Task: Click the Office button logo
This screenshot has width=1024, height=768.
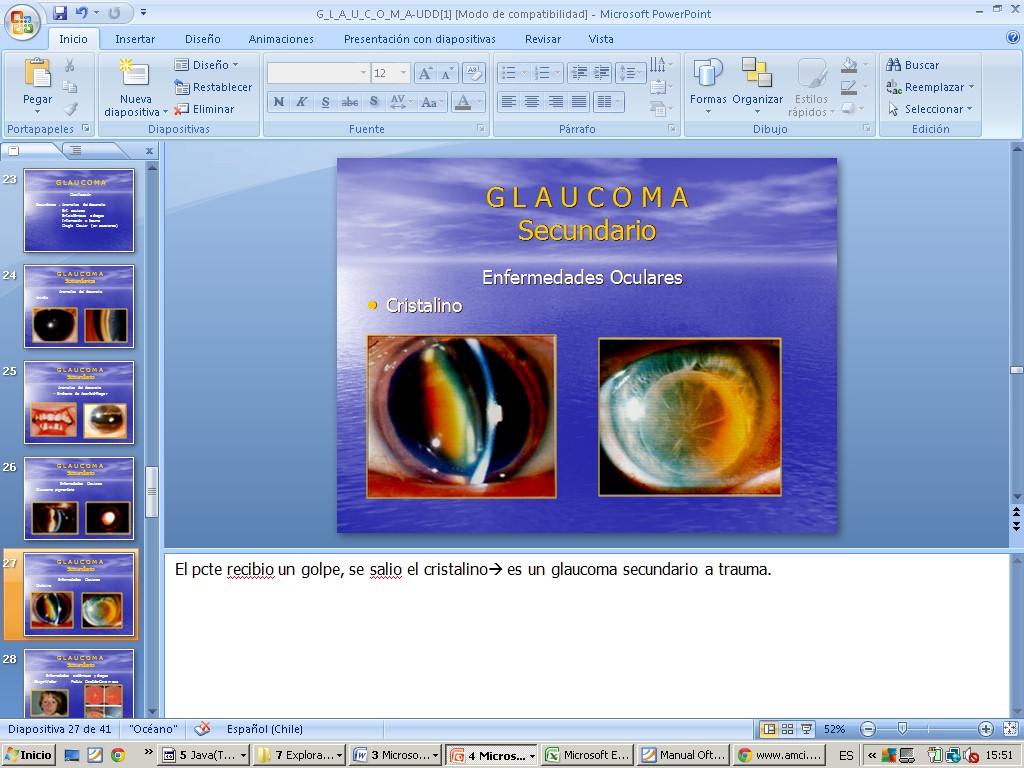Action: tap(22, 22)
